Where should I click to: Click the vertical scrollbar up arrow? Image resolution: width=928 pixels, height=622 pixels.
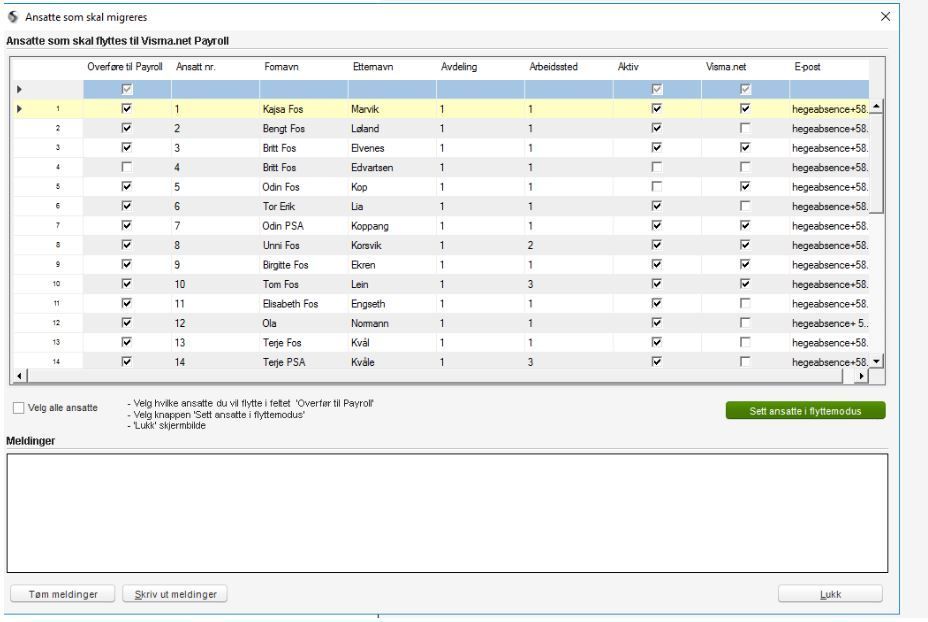pos(877,106)
